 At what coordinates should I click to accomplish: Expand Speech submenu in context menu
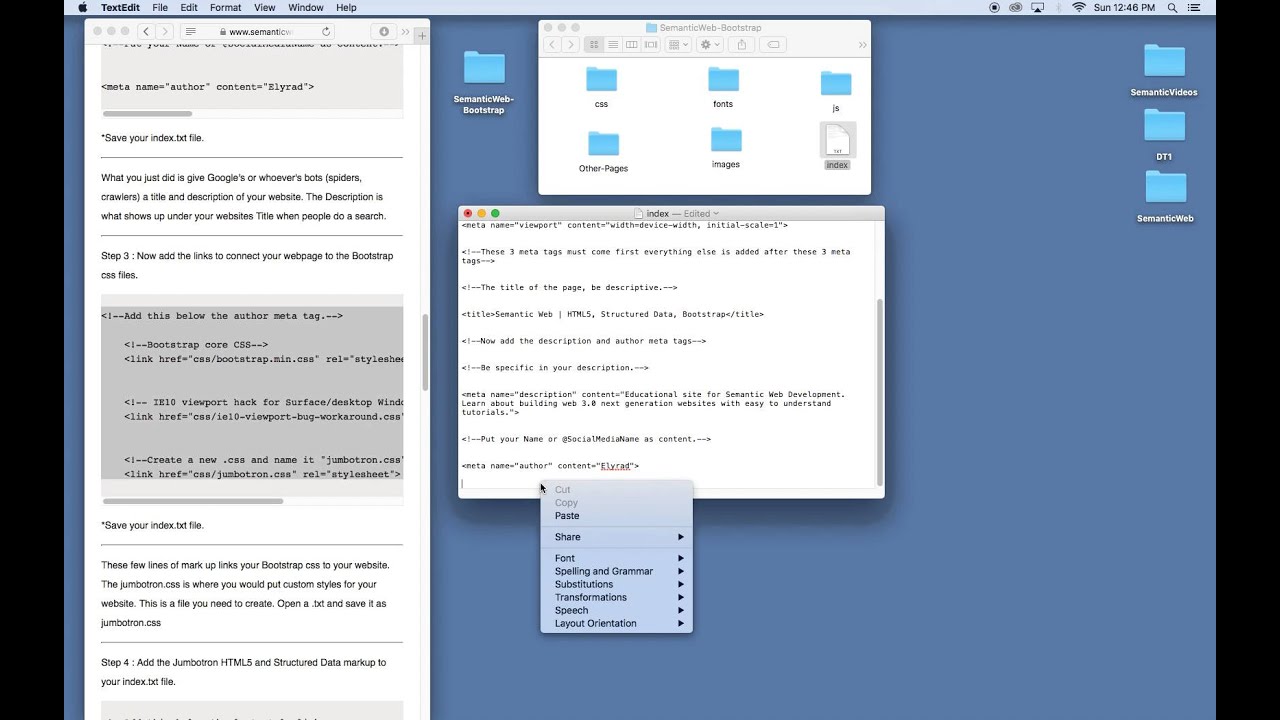pyautogui.click(x=616, y=610)
